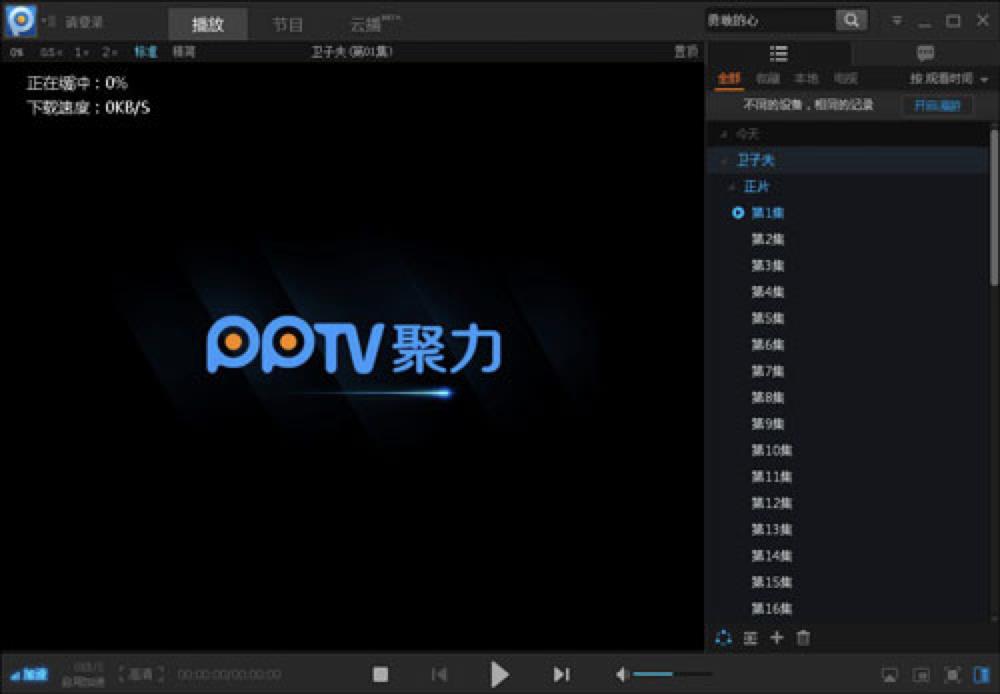The height and width of the screenshot is (694, 1000).
Task: Skip to the next episode icon
Action: click(x=561, y=674)
